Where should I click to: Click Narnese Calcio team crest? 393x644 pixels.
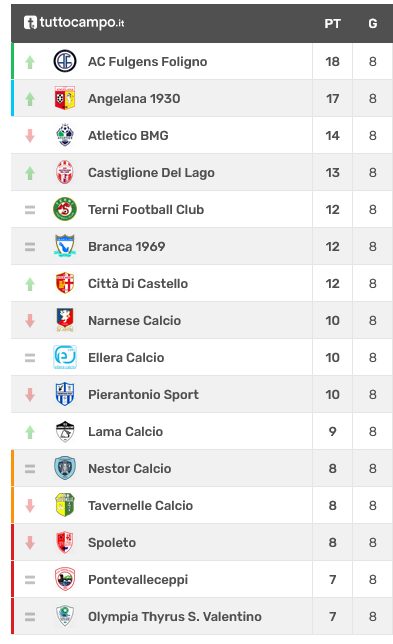click(65, 320)
